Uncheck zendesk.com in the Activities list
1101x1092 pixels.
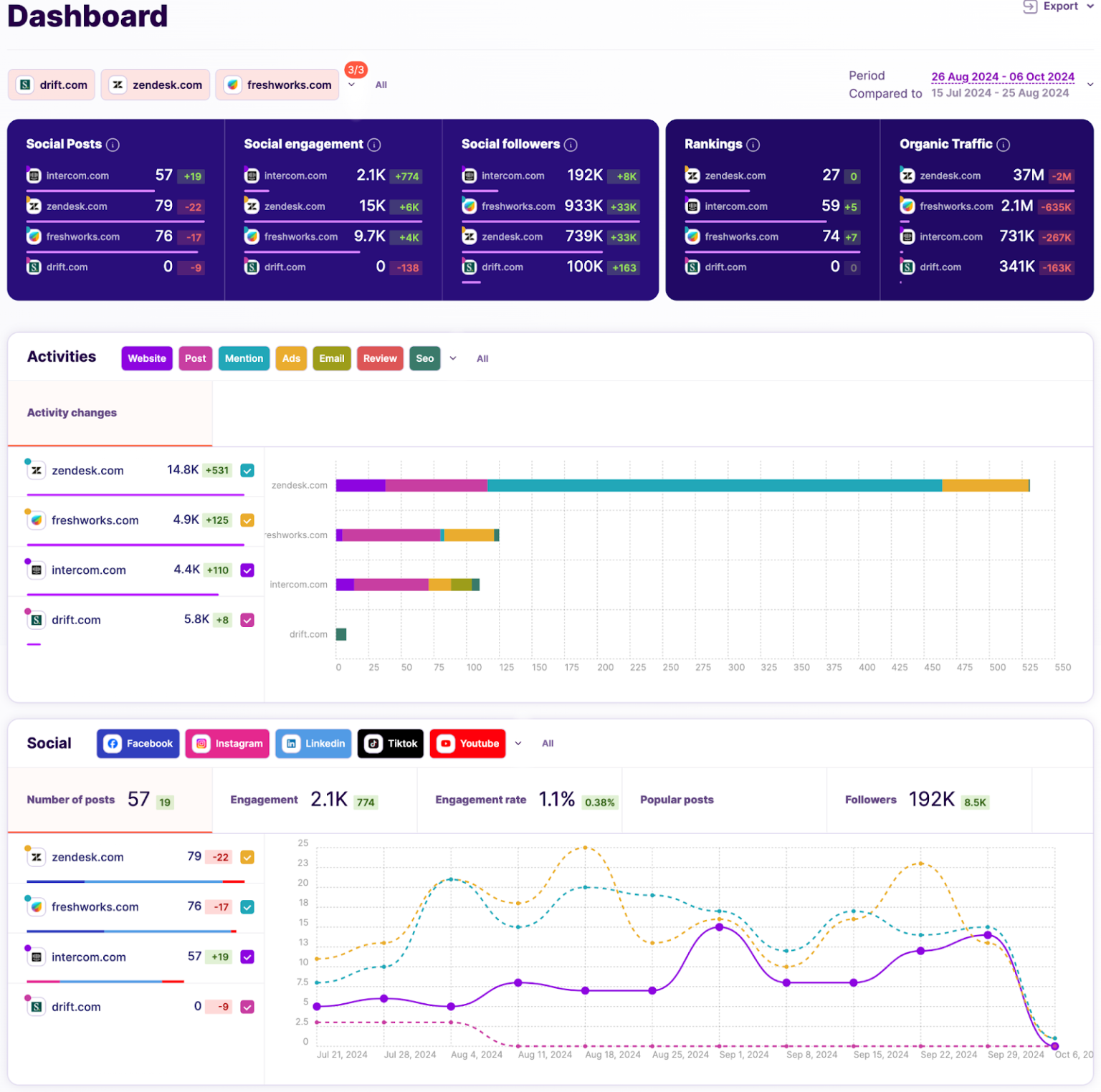(247, 470)
